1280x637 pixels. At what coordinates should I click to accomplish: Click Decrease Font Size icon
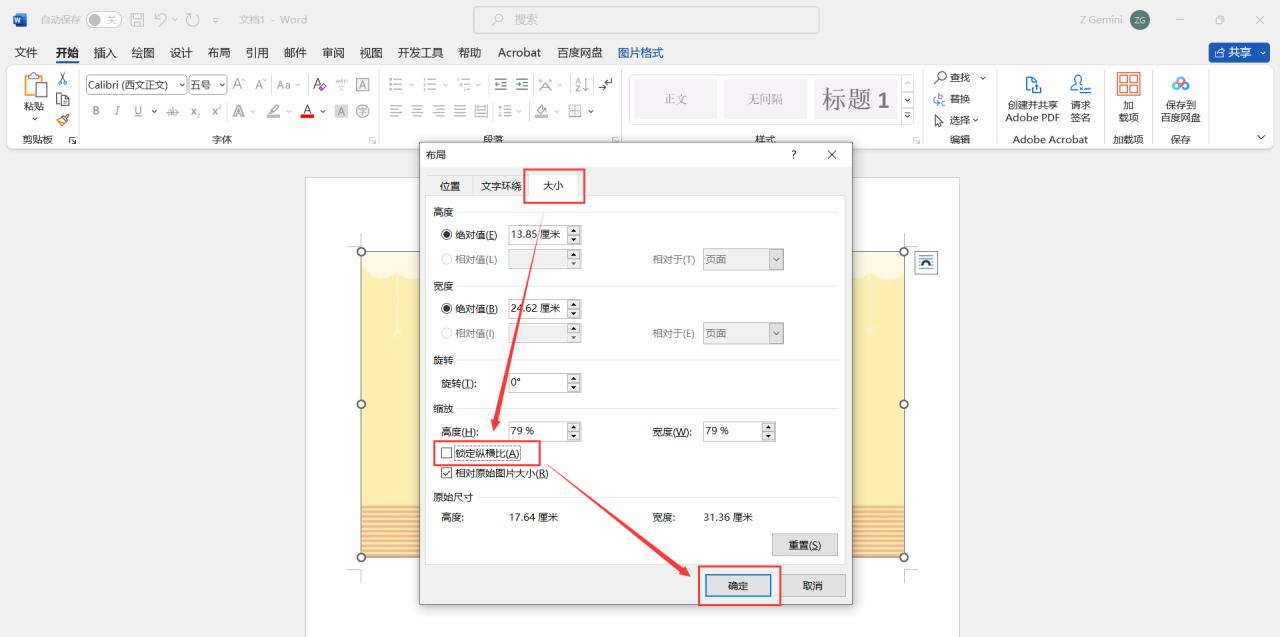coord(260,85)
